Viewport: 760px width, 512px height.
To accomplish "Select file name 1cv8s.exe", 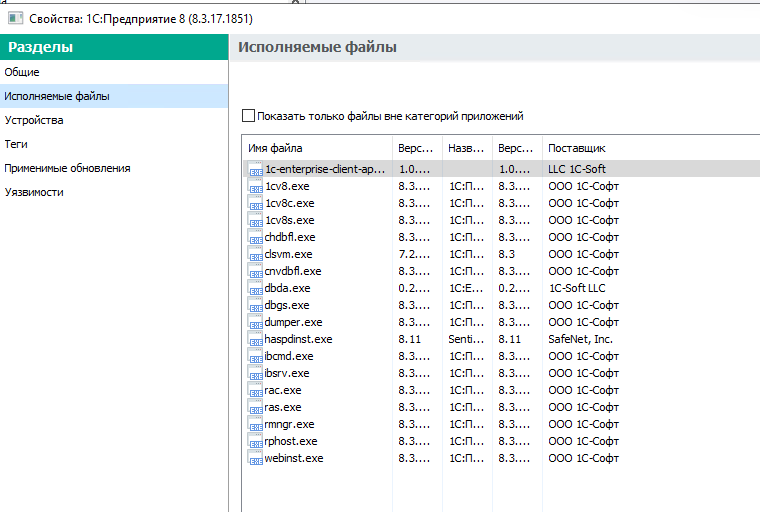I will (290, 220).
